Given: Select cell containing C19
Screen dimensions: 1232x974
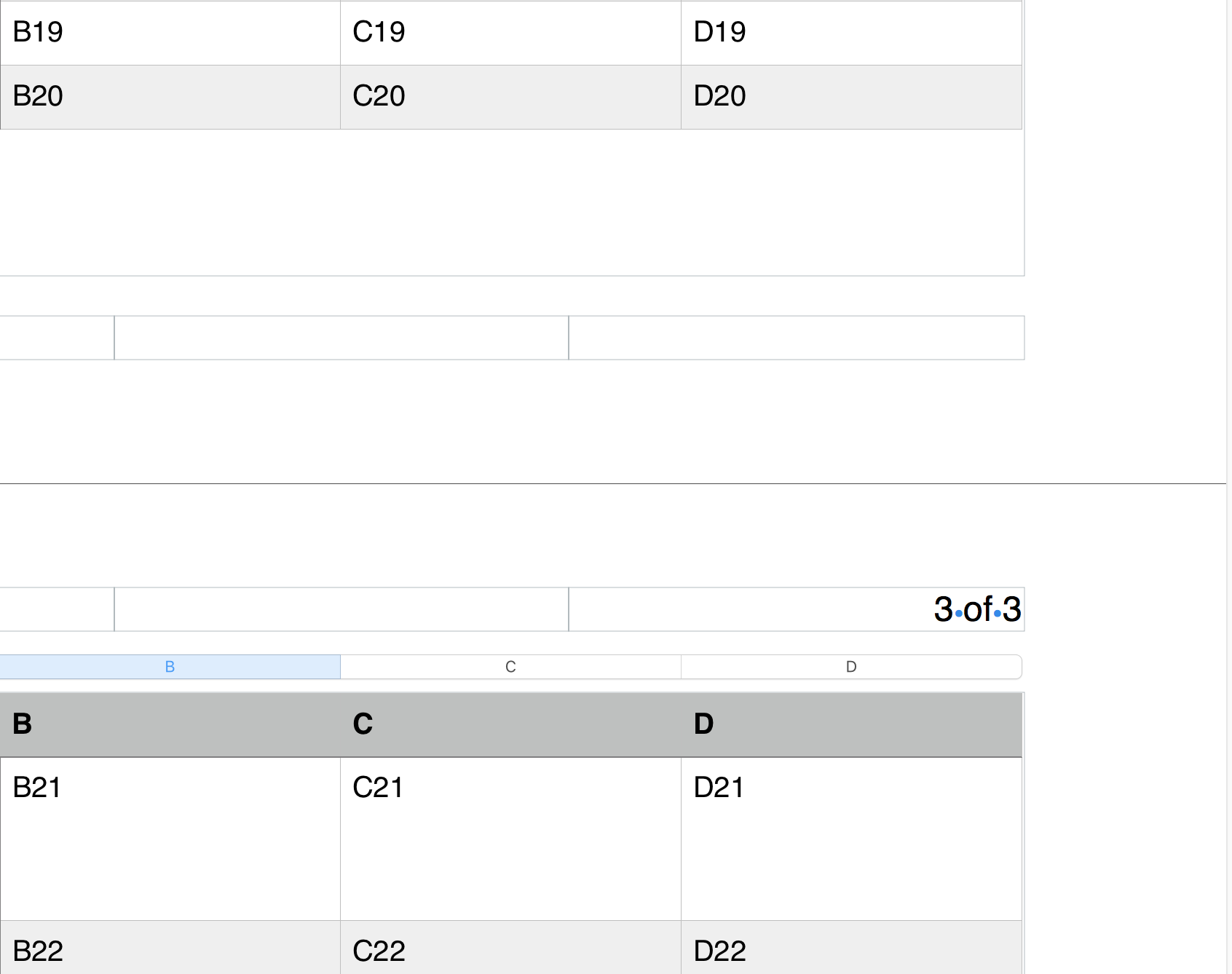Looking at the screenshot, I should click(510, 32).
